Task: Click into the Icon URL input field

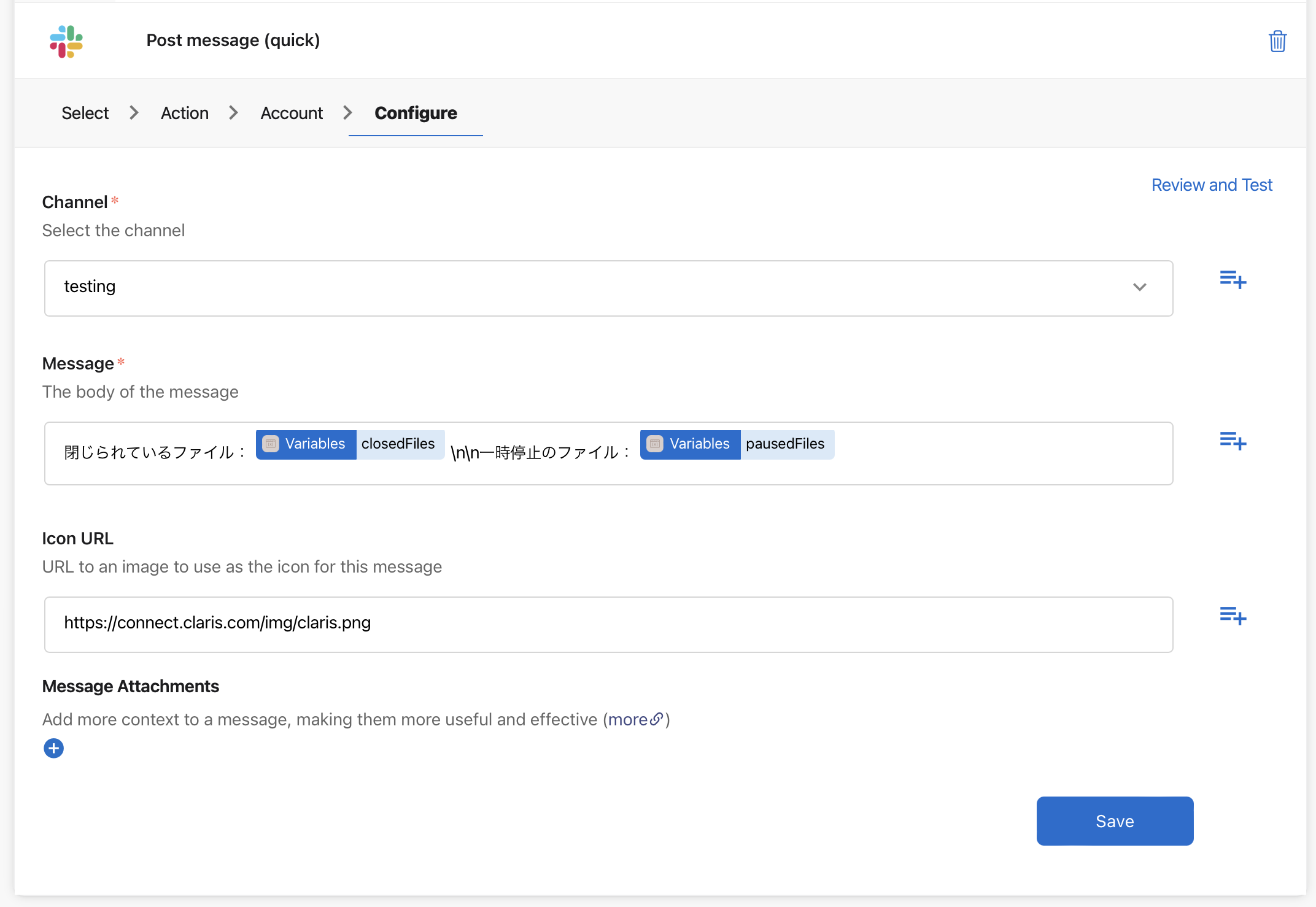Action: pyautogui.click(x=608, y=624)
